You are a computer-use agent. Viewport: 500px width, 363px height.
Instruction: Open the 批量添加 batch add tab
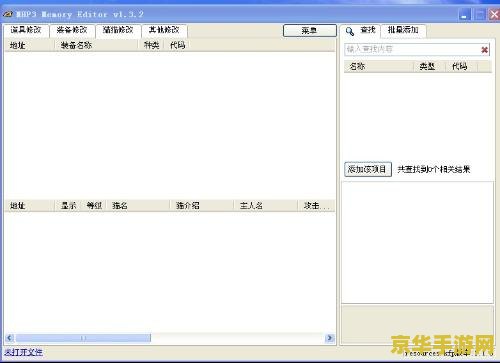403,30
